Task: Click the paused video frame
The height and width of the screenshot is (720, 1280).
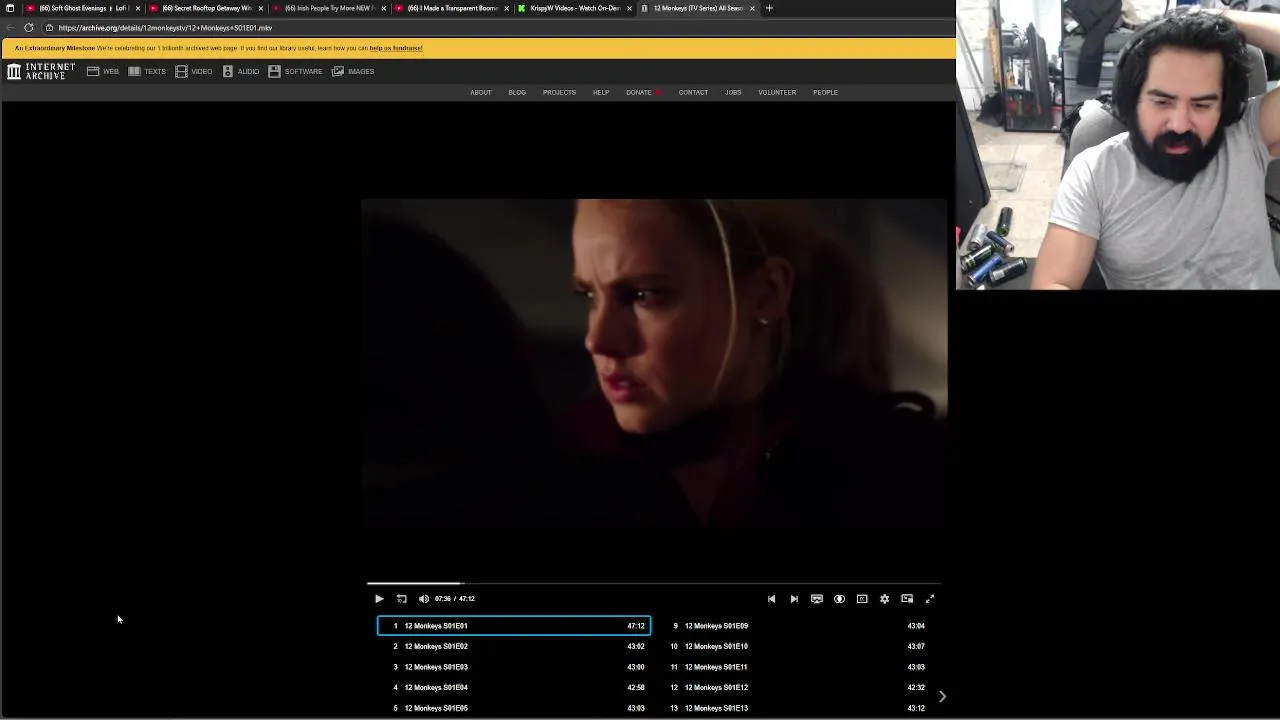Action: [654, 363]
